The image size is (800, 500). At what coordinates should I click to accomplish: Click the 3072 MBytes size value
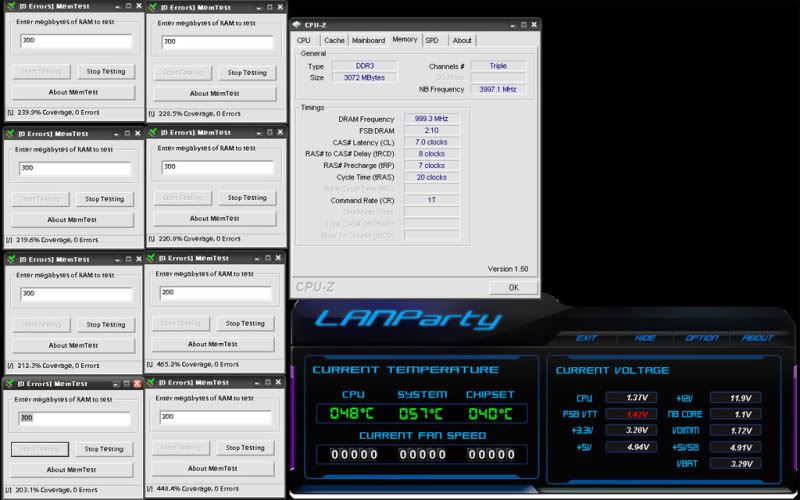tap(364, 78)
